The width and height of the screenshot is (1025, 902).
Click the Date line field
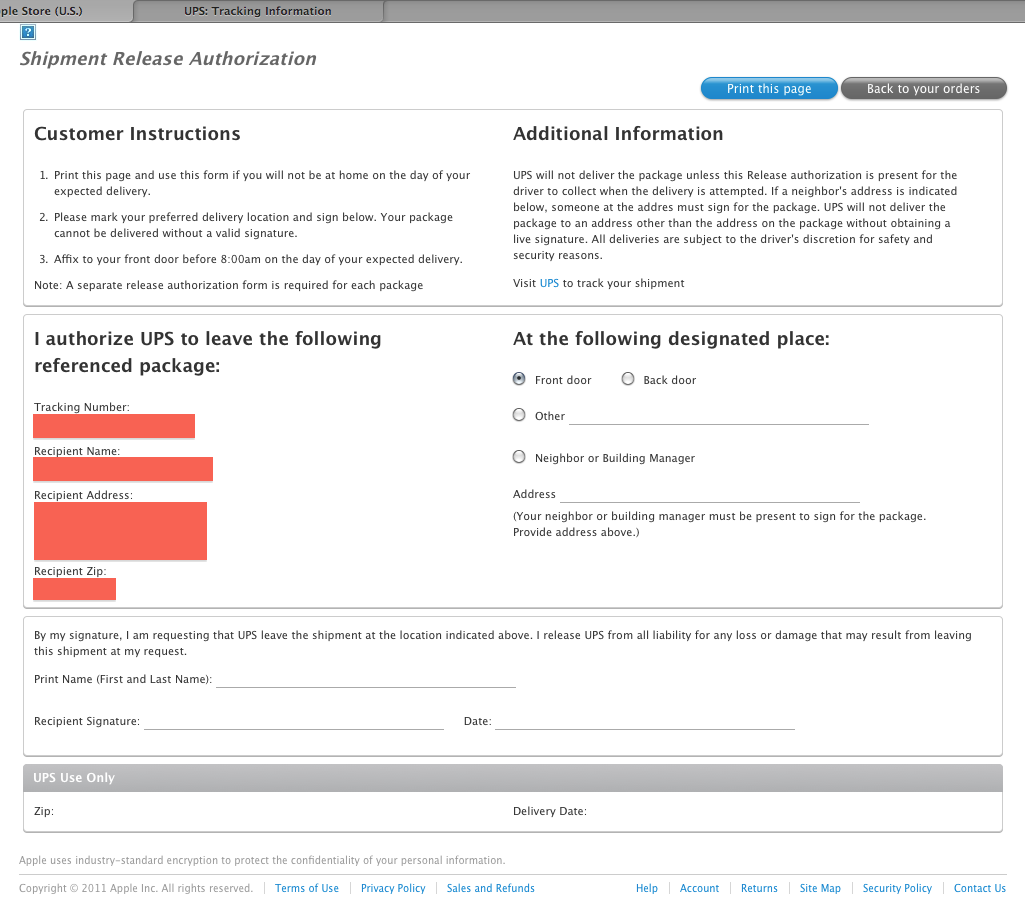tap(645, 723)
